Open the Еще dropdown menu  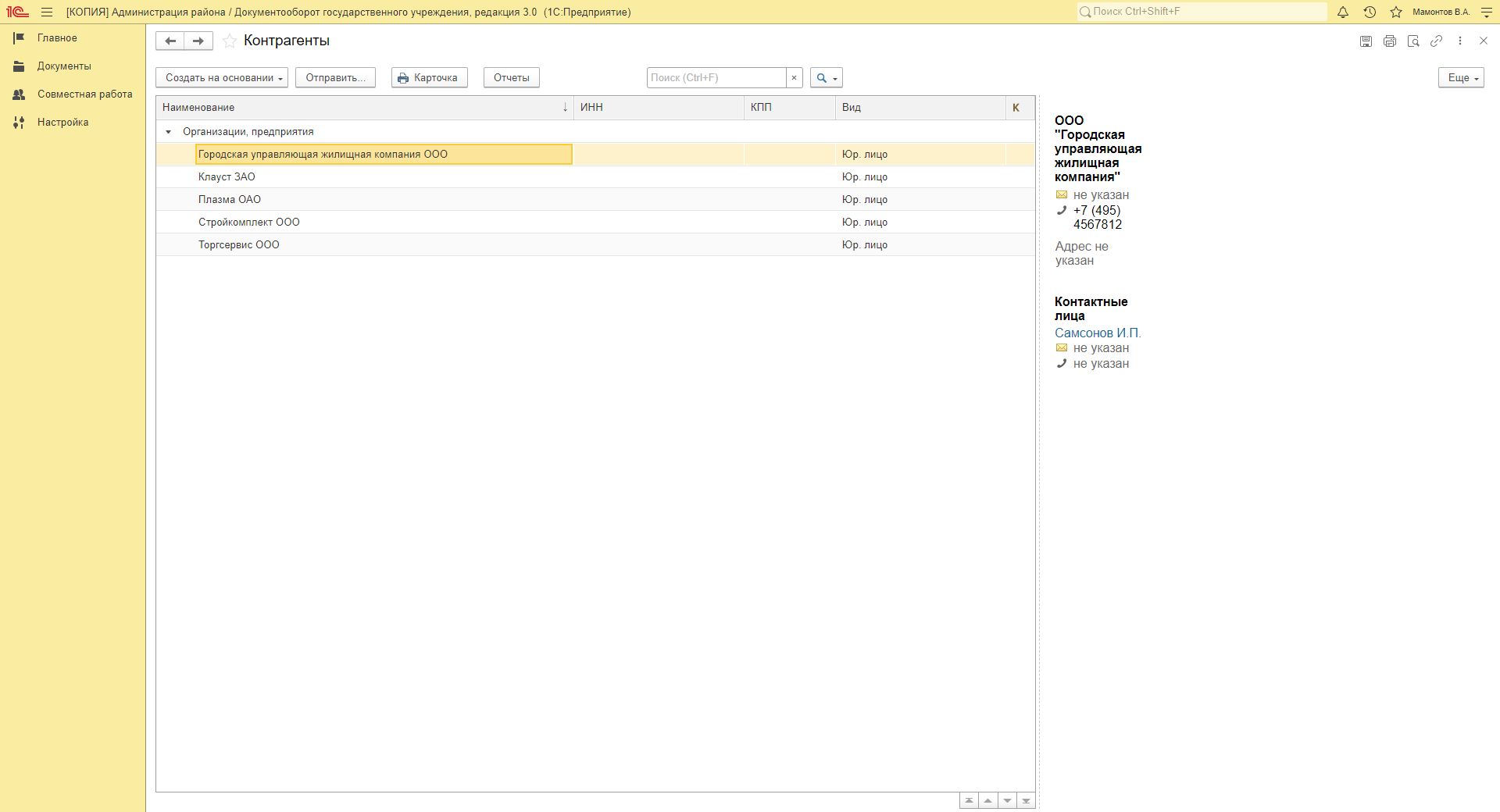[x=1461, y=77]
